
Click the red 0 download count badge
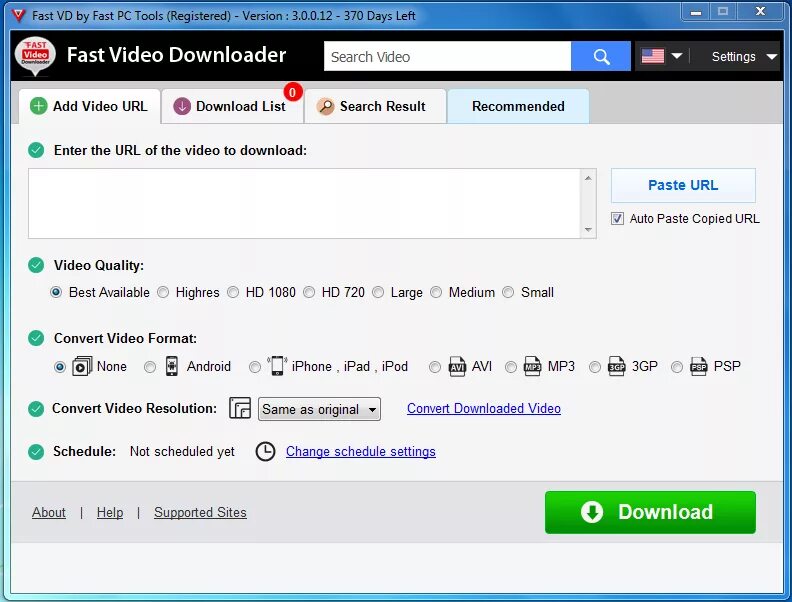[x=292, y=92]
